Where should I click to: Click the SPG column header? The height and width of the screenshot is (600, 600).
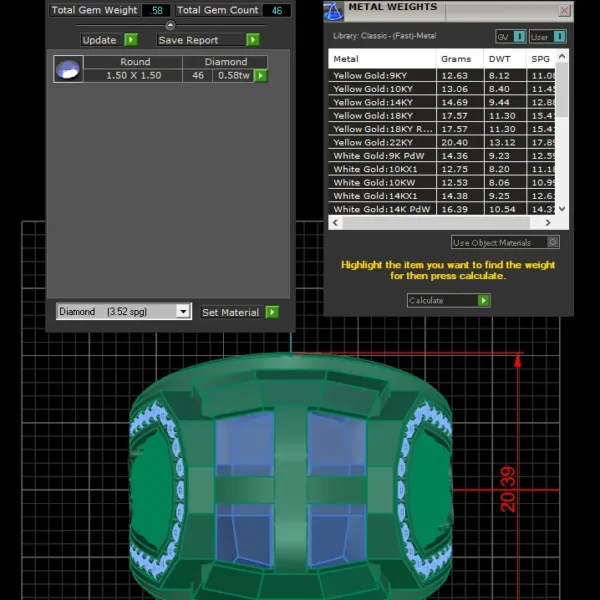point(541,59)
